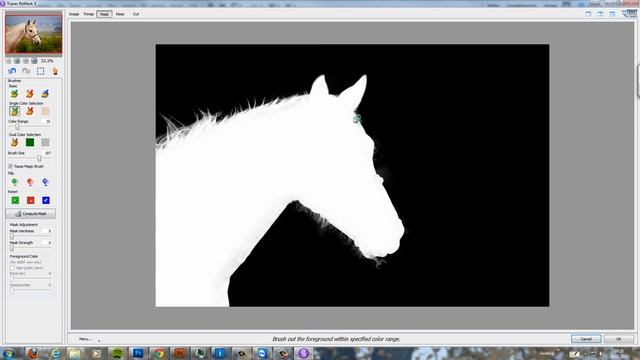Click the Cancel button
Screen dimensions: 640x360
coord(586,339)
